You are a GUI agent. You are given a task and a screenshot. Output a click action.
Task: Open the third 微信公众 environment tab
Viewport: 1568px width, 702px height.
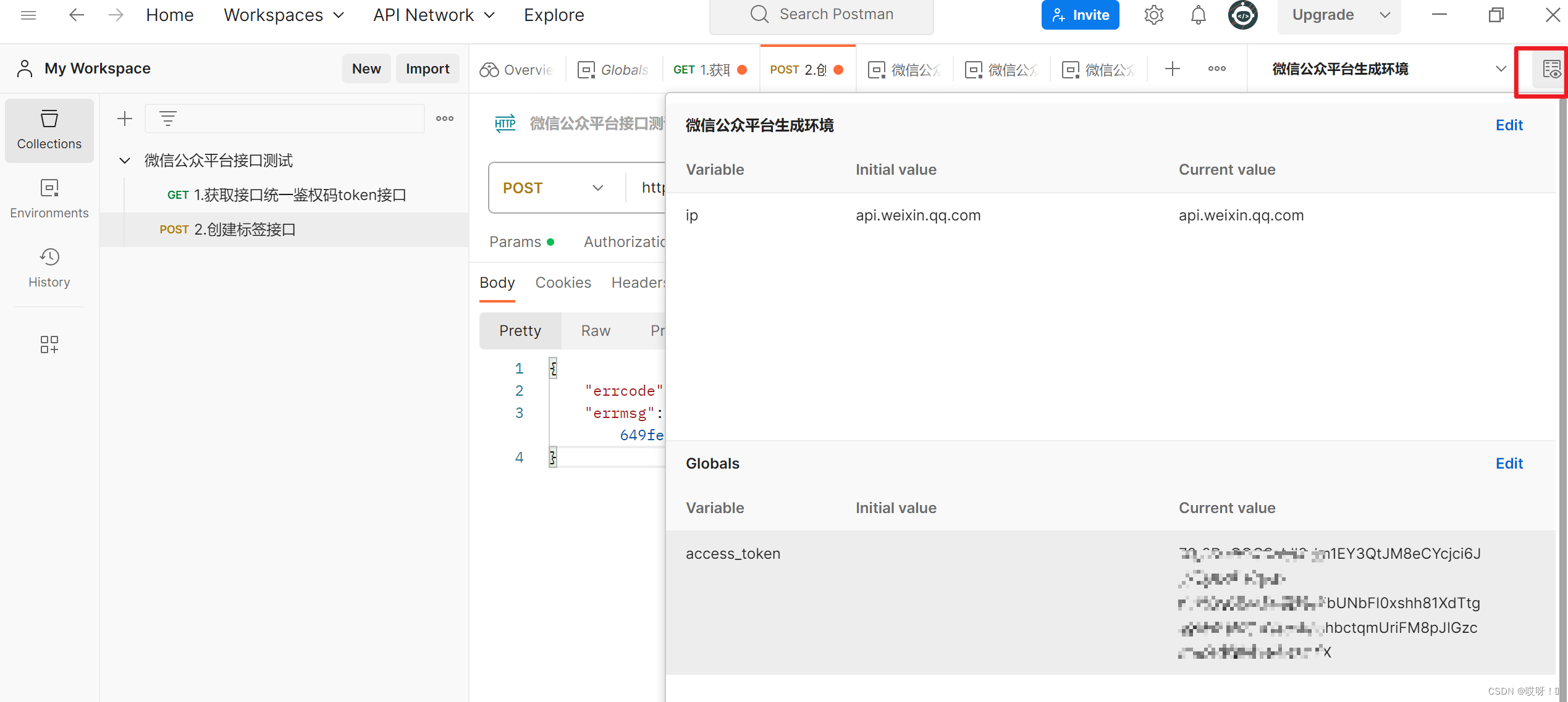click(1098, 69)
